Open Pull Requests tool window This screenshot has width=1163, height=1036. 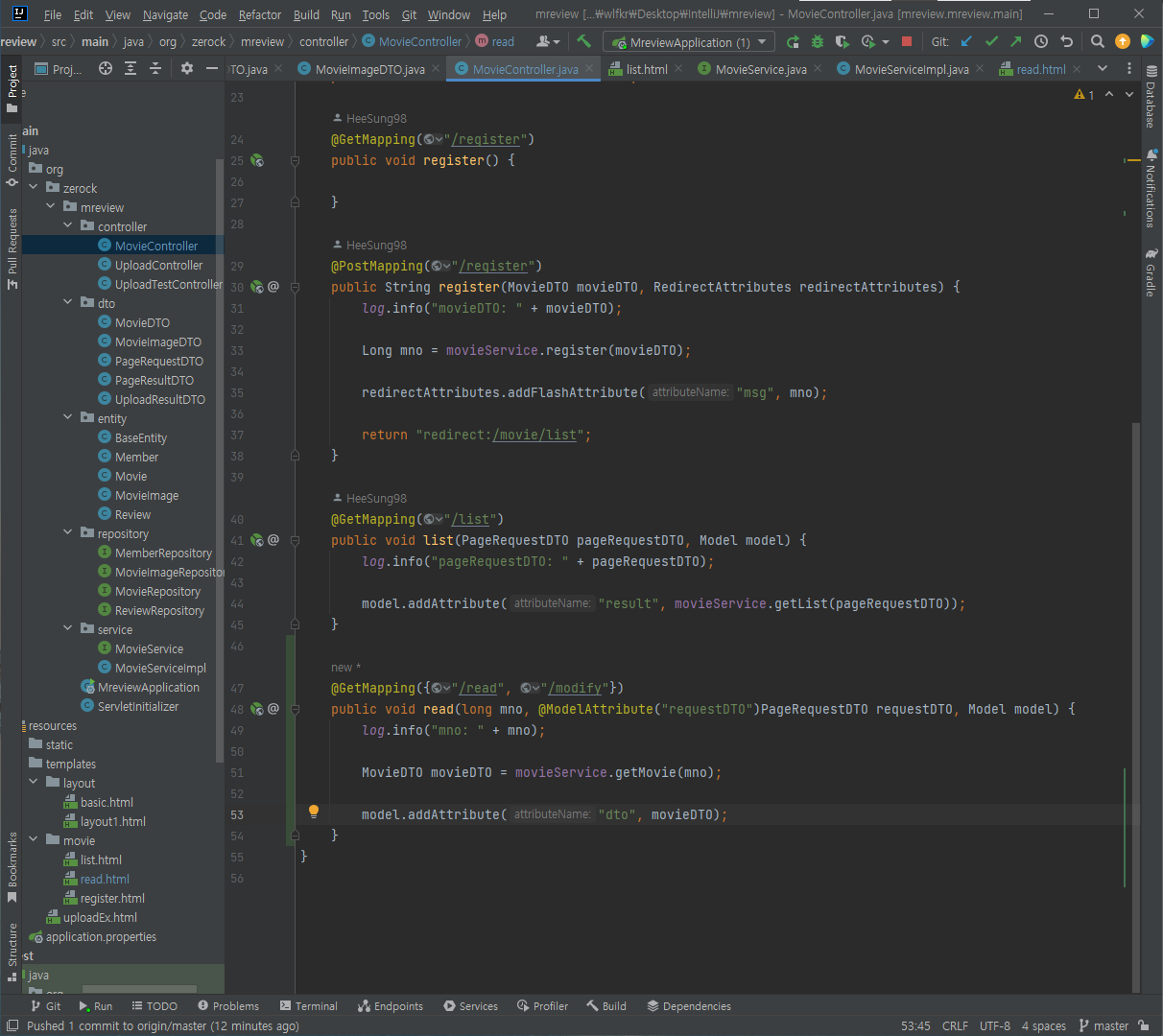(x=12, y=248)
